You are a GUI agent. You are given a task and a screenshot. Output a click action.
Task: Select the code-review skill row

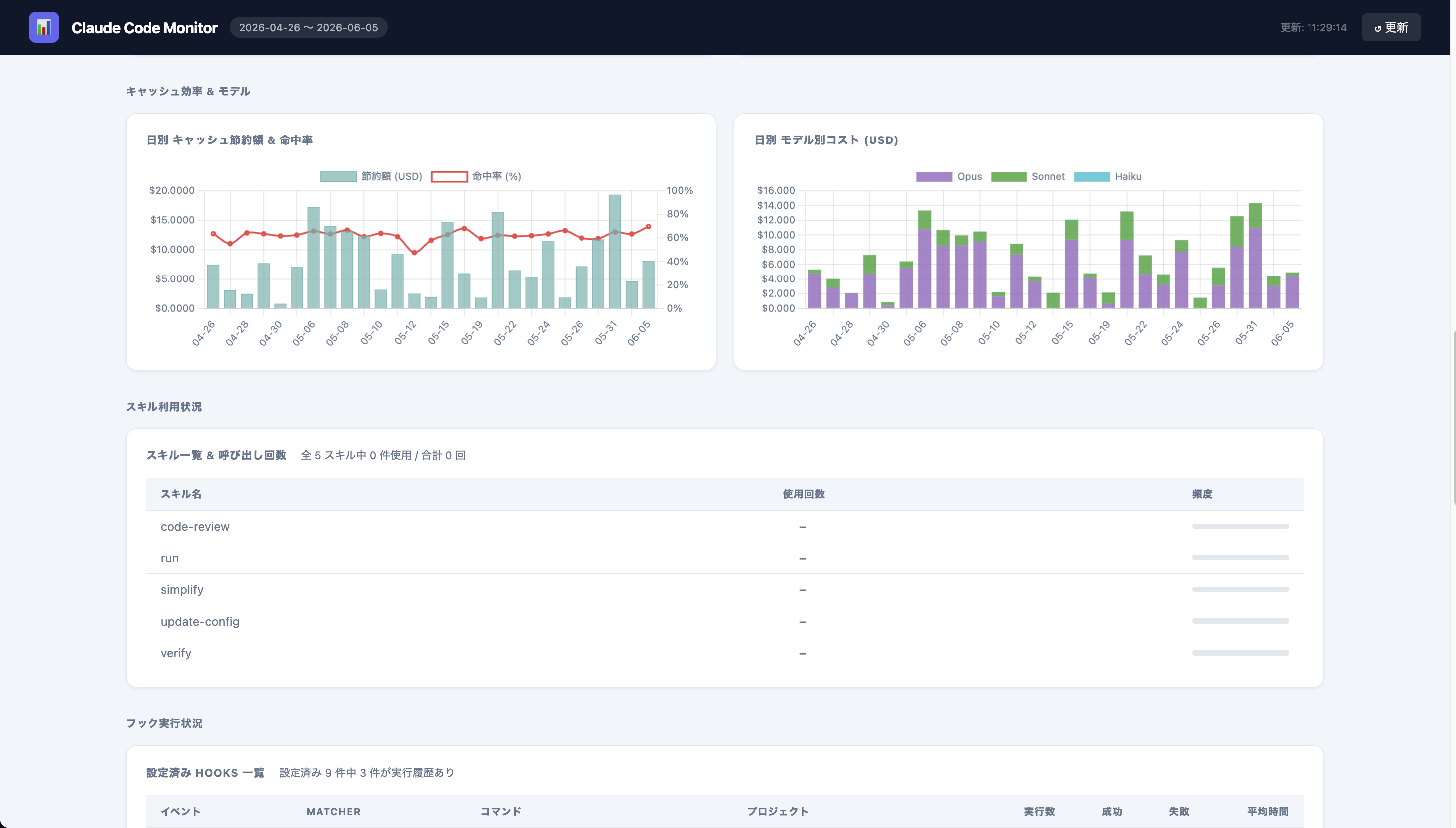pyautogui.click(x=725, y=526)
